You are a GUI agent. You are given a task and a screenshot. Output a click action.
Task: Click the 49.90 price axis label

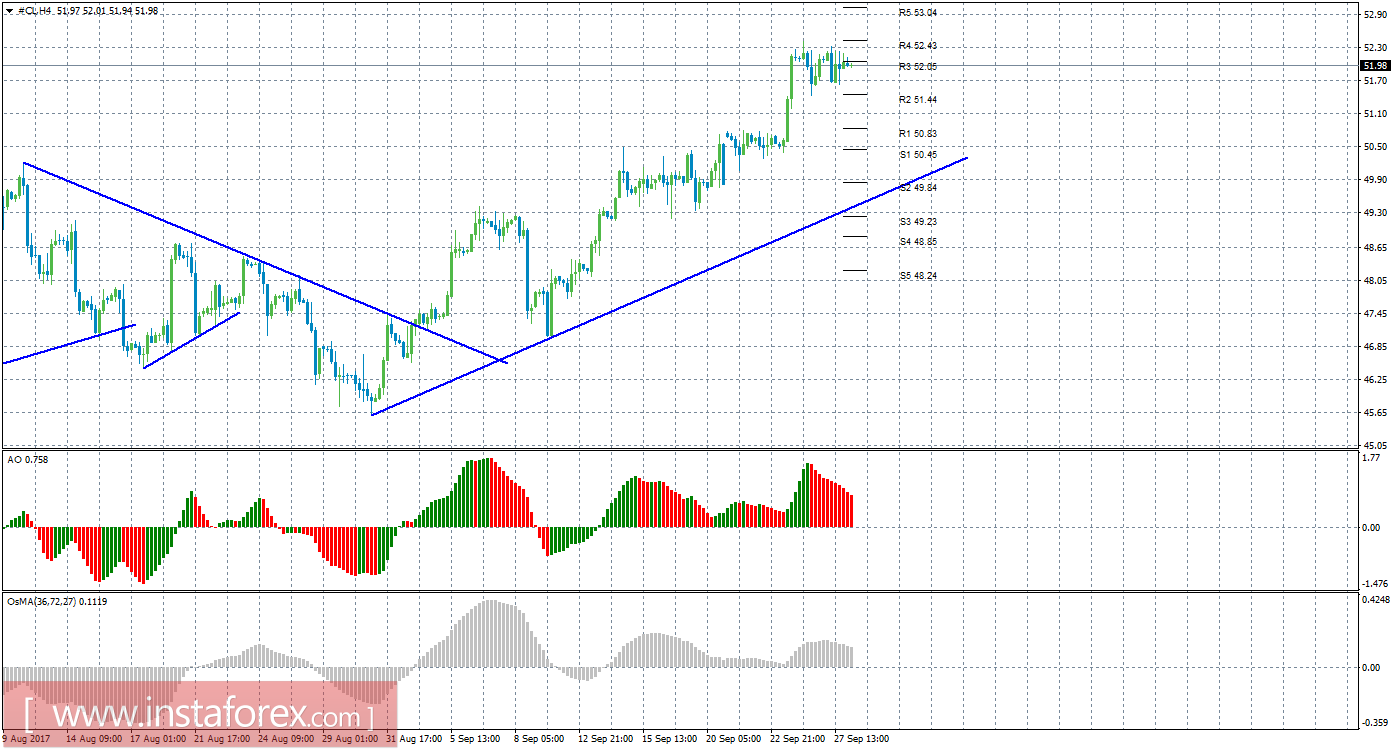click(x=1374, y=180)
